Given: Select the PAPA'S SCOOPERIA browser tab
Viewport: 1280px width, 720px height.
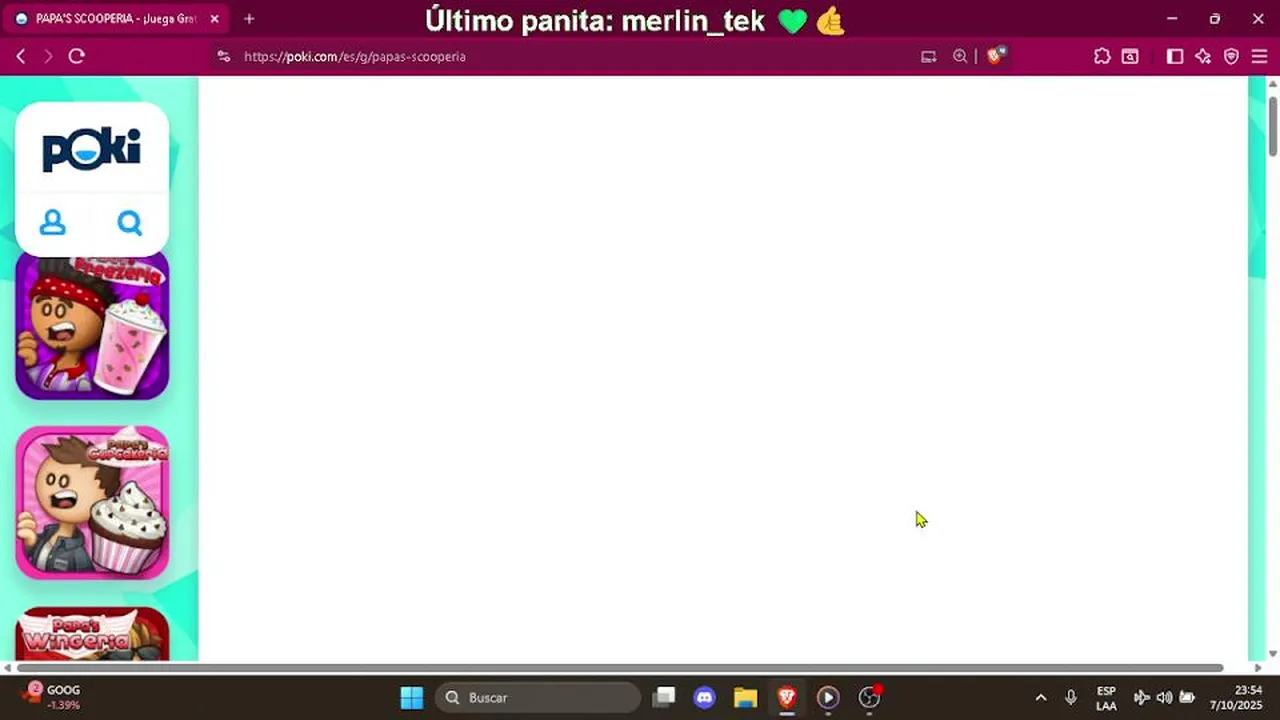Looking at the screenshot, I should pyautogui.click(x=115, y=19).
